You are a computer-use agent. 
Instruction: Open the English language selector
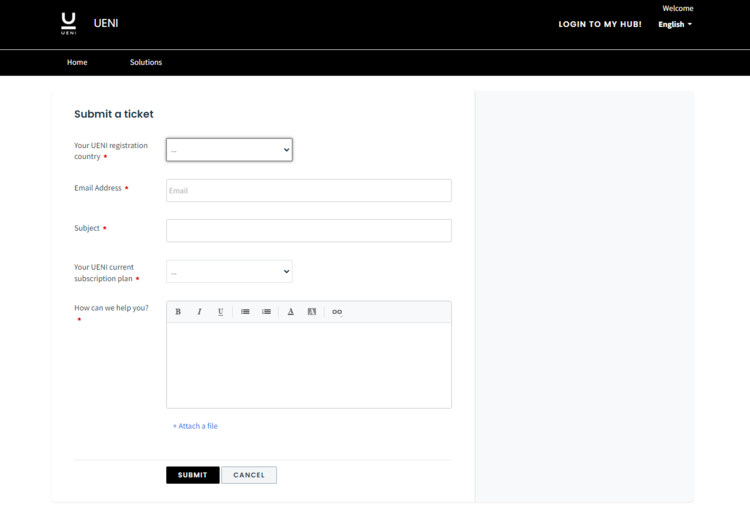pyautogui.click(x=675, y=24)
